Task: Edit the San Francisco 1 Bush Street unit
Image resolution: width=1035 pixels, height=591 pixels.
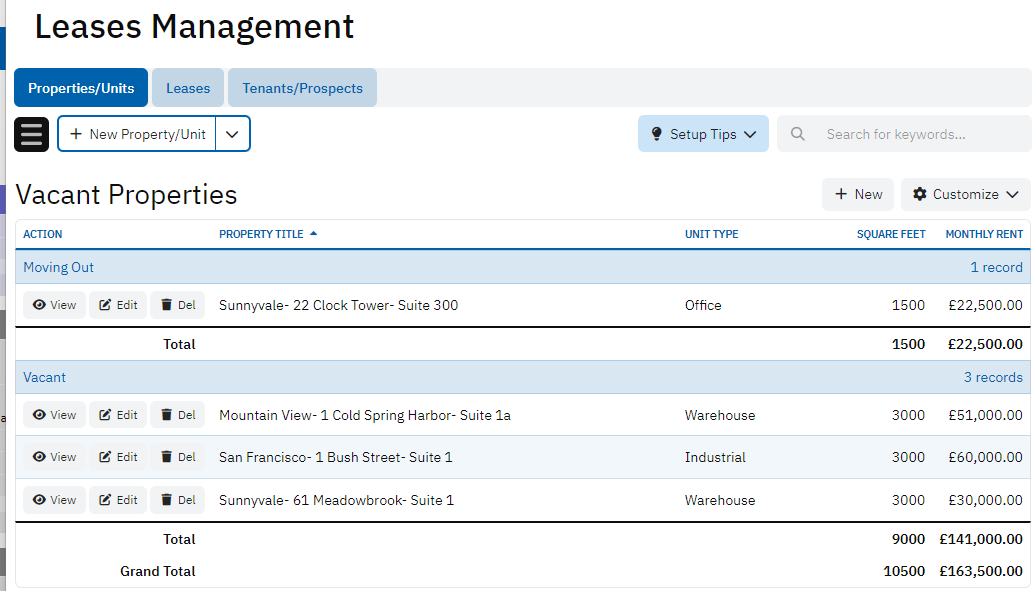Action: click(118, 457)
